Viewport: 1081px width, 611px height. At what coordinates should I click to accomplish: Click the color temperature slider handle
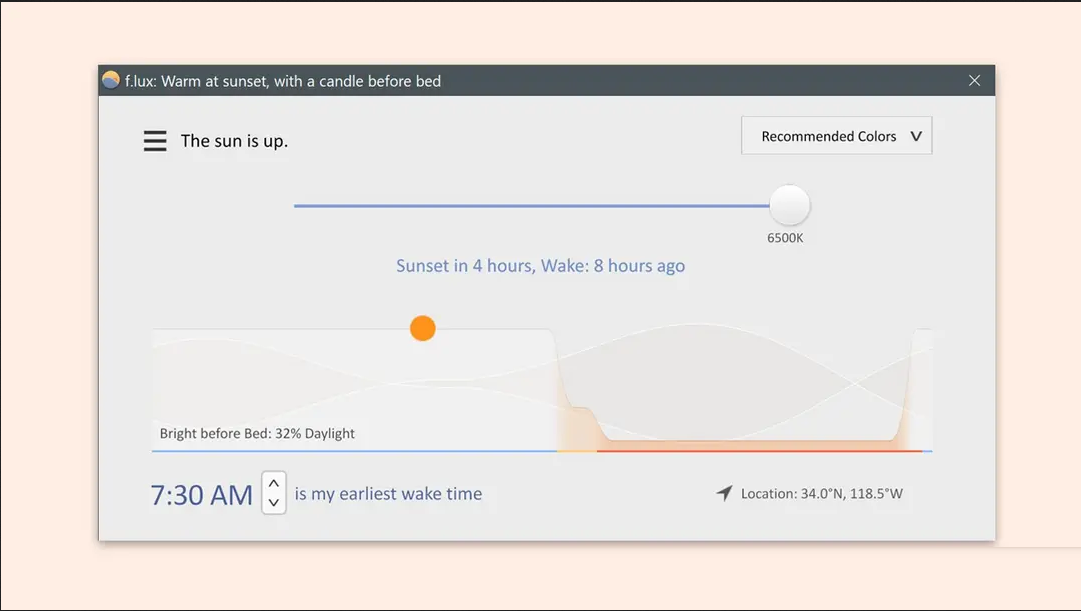point(789,206)
